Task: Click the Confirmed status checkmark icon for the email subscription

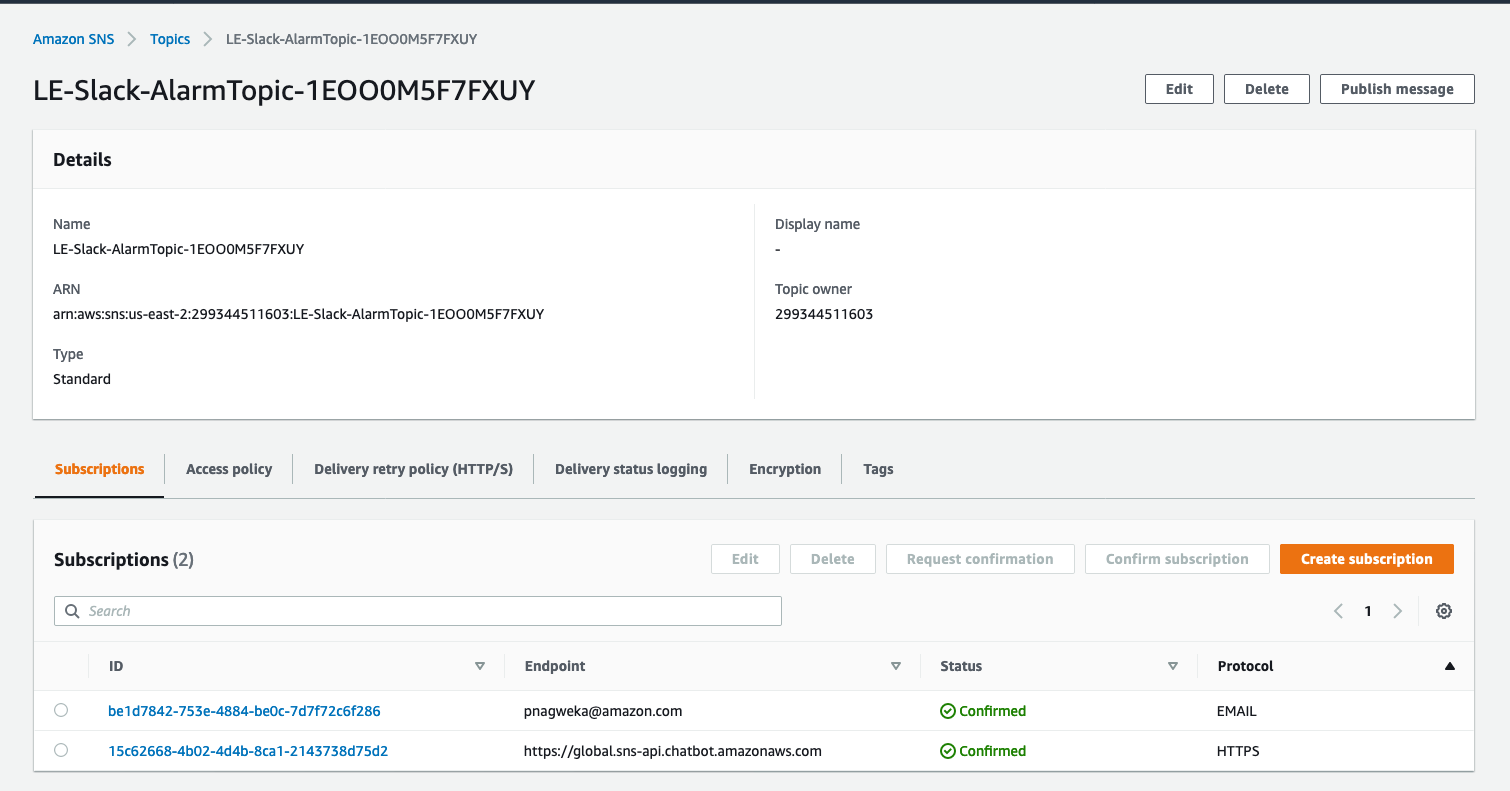Action: pyautogui.click(x=947, y=710)
